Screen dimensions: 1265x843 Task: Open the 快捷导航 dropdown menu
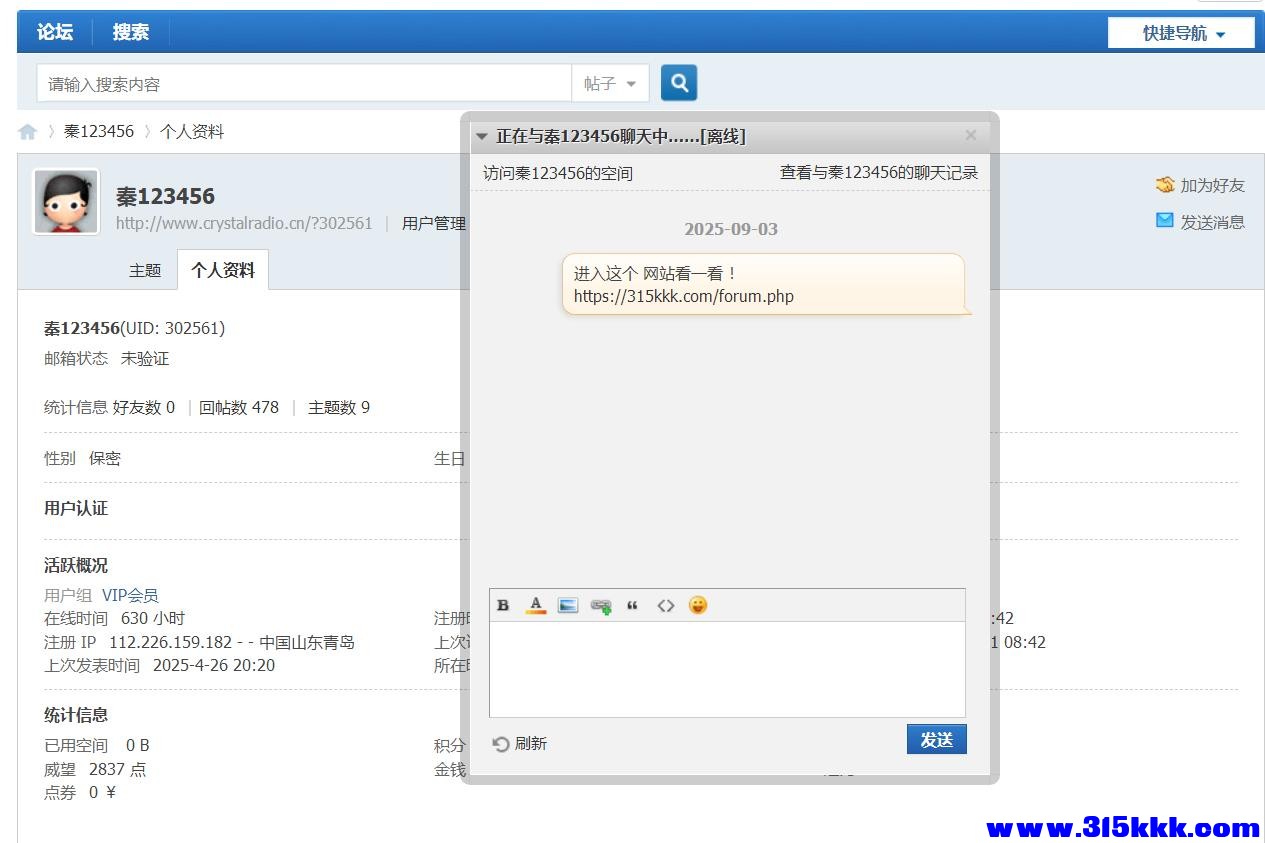[1180, 32]
